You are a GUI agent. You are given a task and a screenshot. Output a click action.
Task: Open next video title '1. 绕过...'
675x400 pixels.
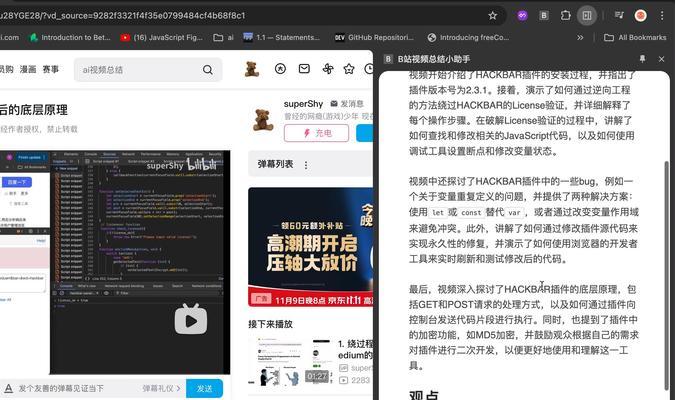(356, 349)
